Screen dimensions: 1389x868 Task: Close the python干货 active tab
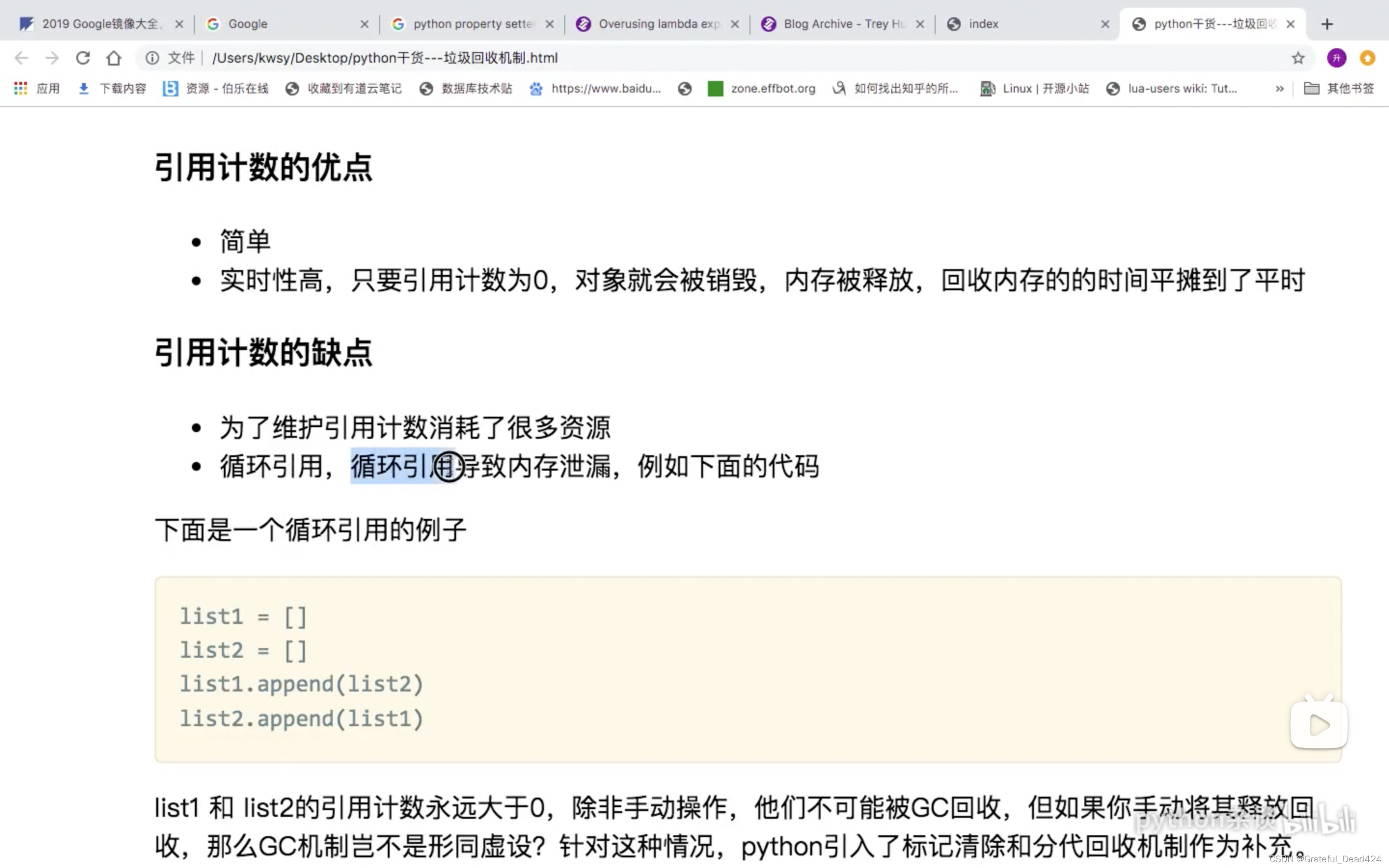(x=1291, y=24)
